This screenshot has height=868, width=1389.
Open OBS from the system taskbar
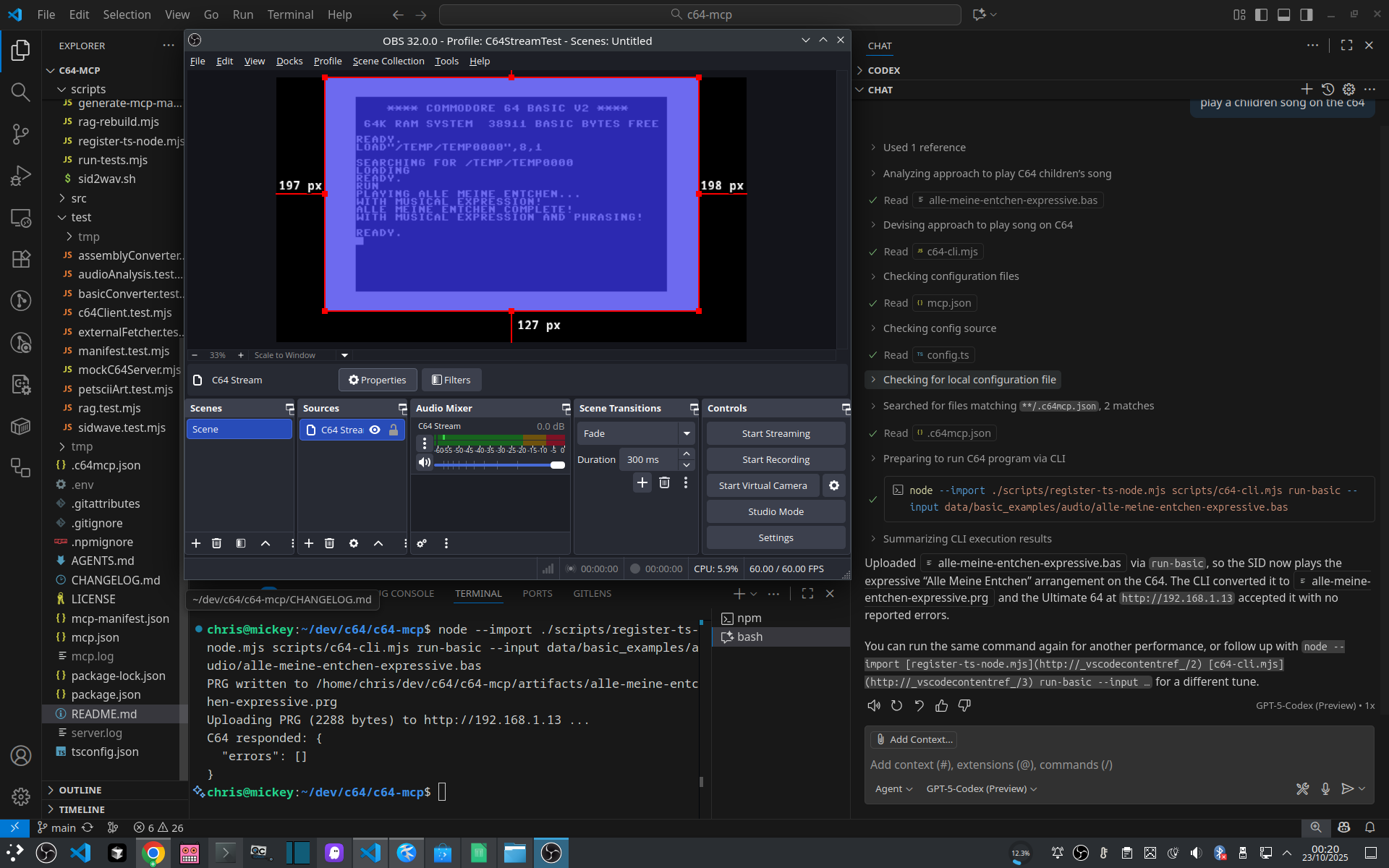coord(551,854)
